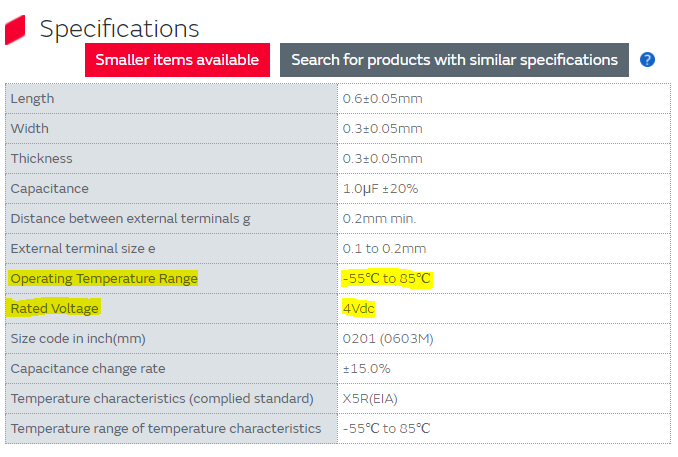Select the Specifications heading

coord(119,29)
